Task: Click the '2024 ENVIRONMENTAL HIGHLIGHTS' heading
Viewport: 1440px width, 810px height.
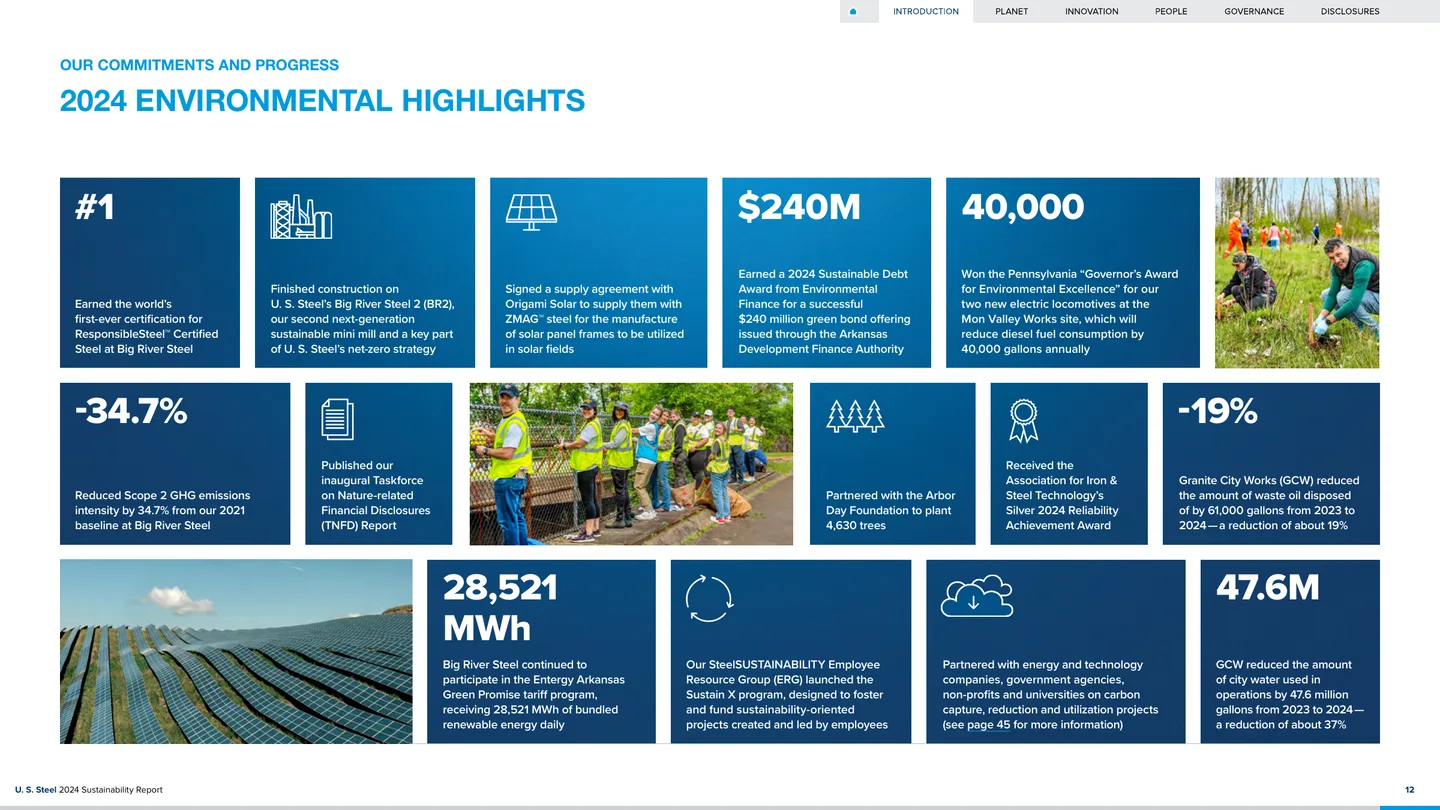Action: pos(322,101)
